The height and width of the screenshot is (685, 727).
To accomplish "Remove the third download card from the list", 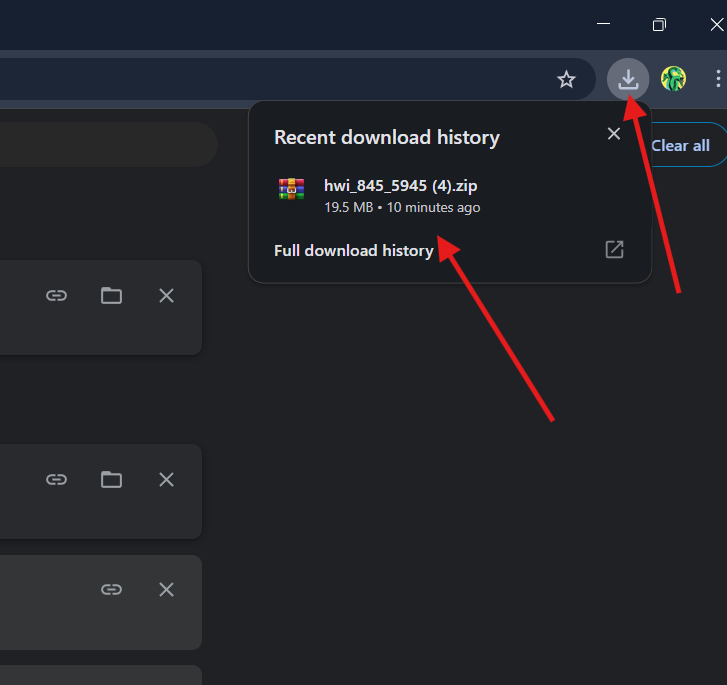I will pyautogui.click(x=166, y=590).
